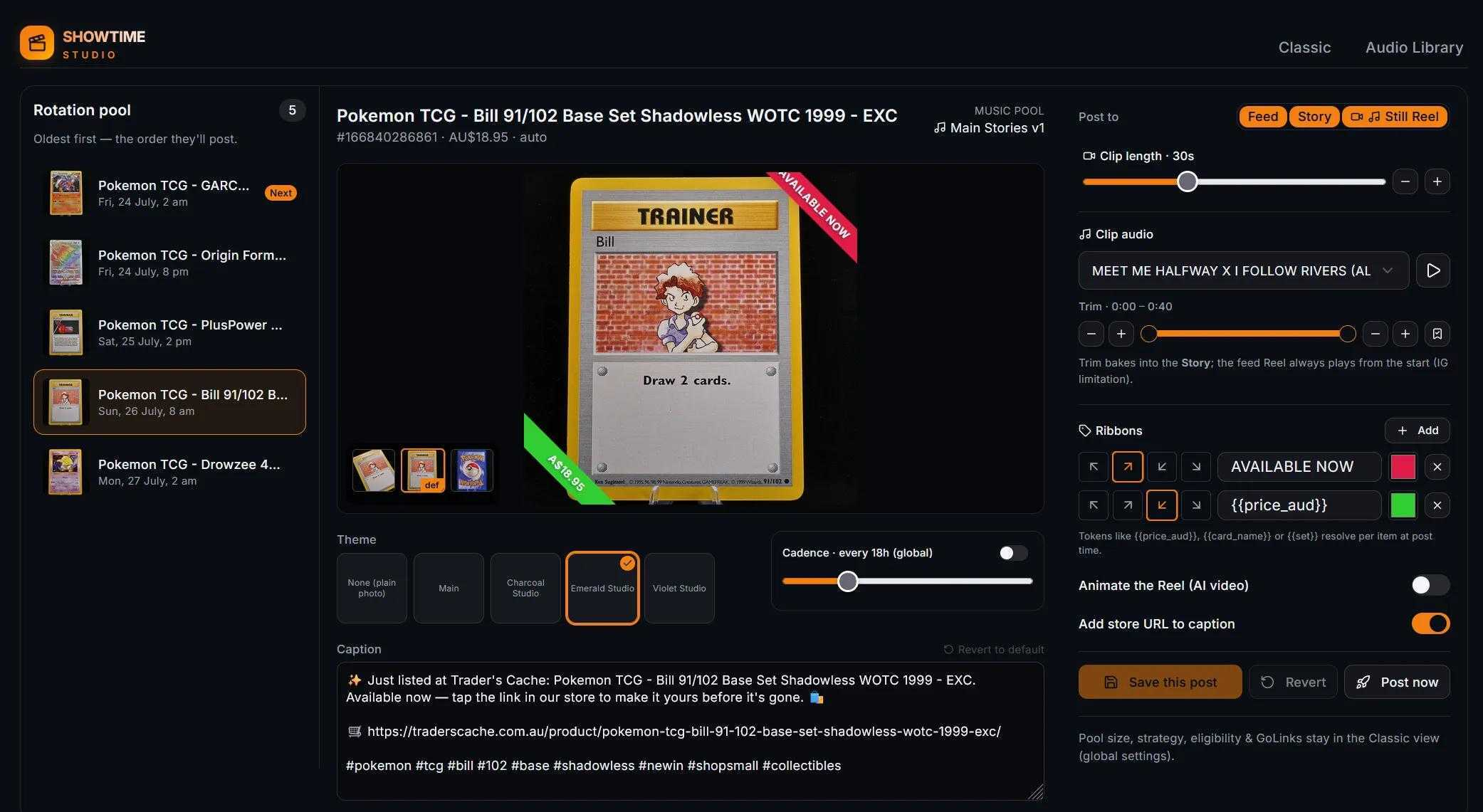
Task: Set price_aud ribbon to top-left corner
Action: pos(1094,505)
